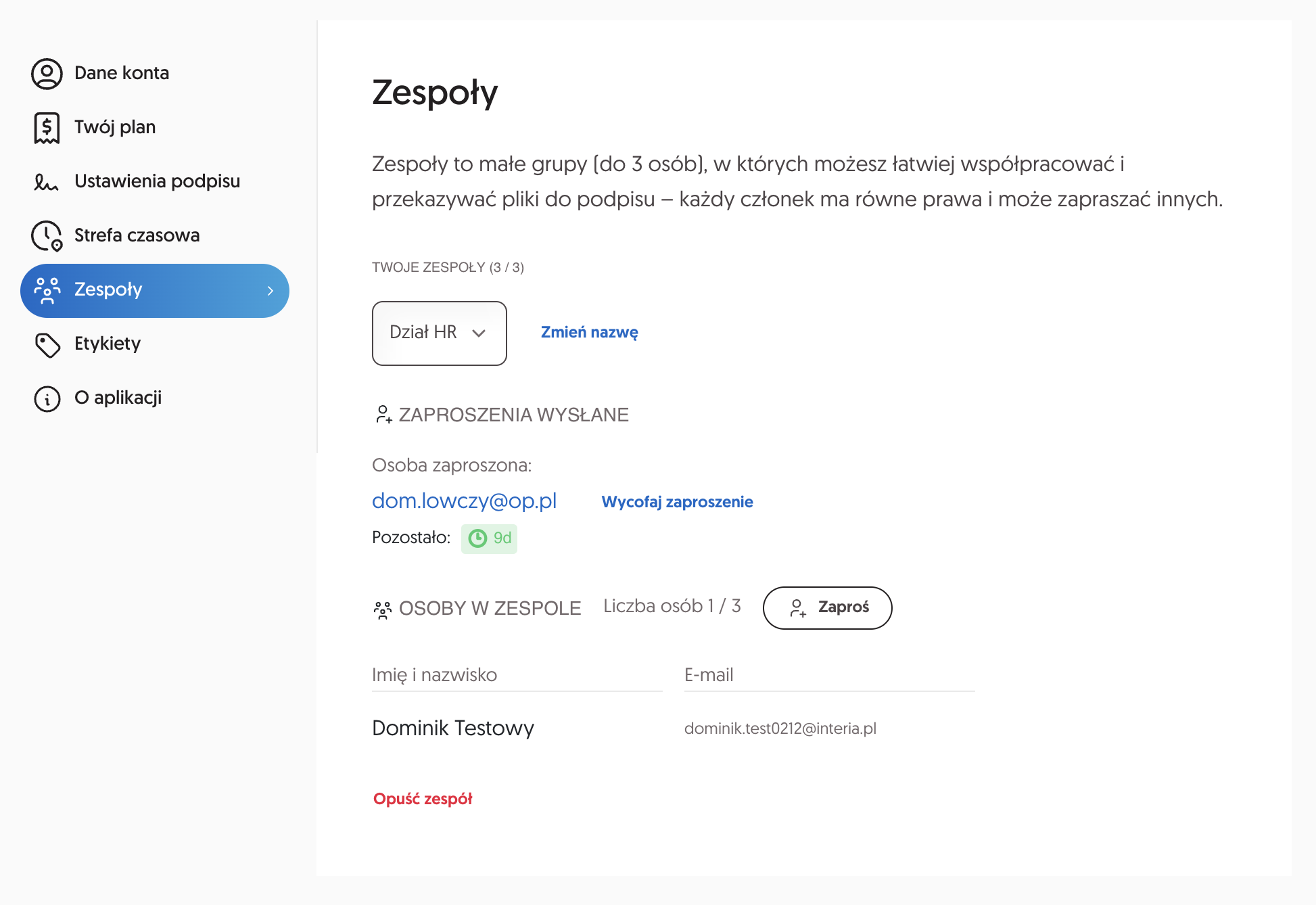Click the Dane konta user icon
This screenshot has height=905, width=1316.
point(47,74)
